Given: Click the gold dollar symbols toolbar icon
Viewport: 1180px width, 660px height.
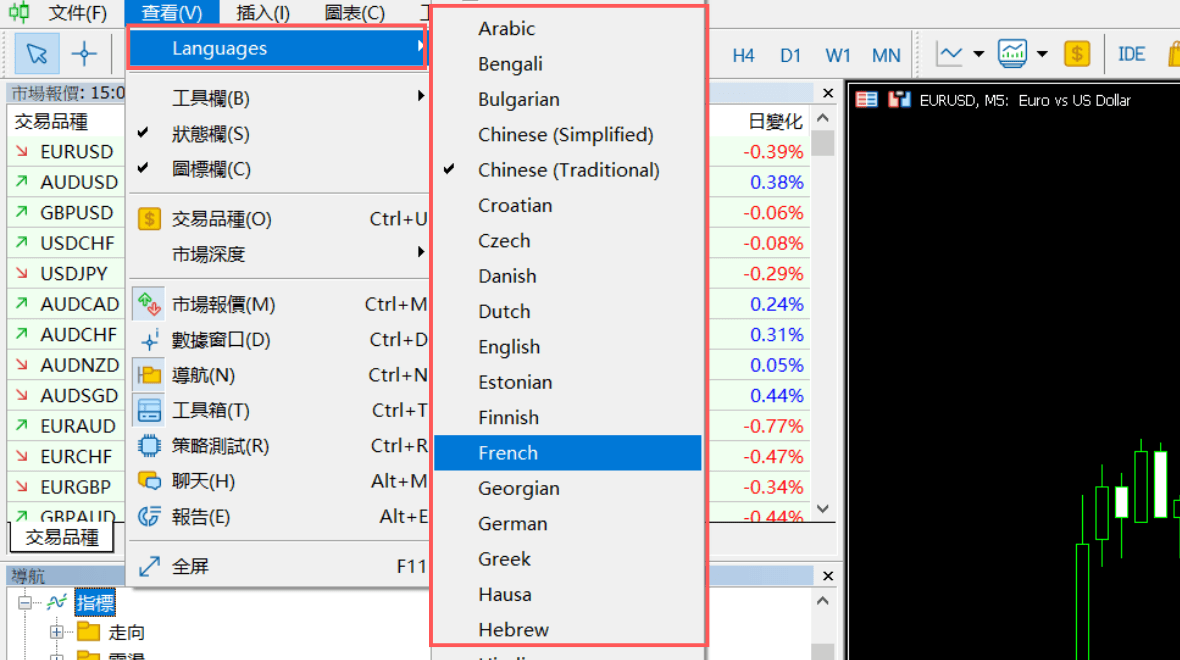Looking at the screenshot, I should 1077,54.
